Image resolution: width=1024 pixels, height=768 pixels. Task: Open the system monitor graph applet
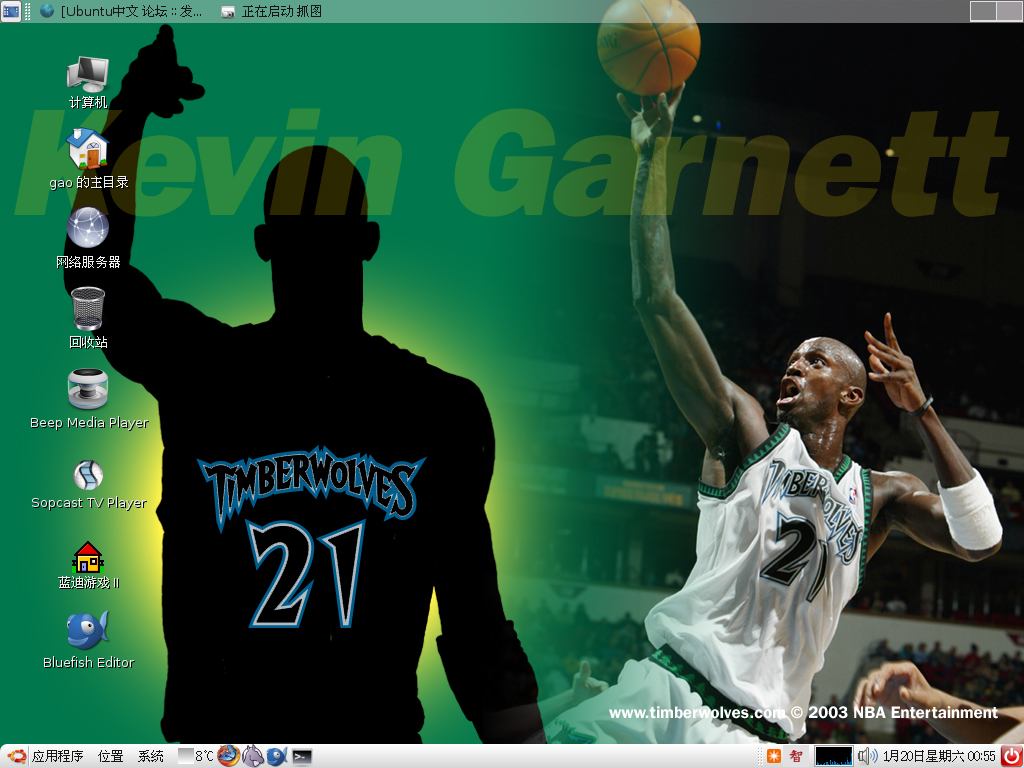(833, 756)
